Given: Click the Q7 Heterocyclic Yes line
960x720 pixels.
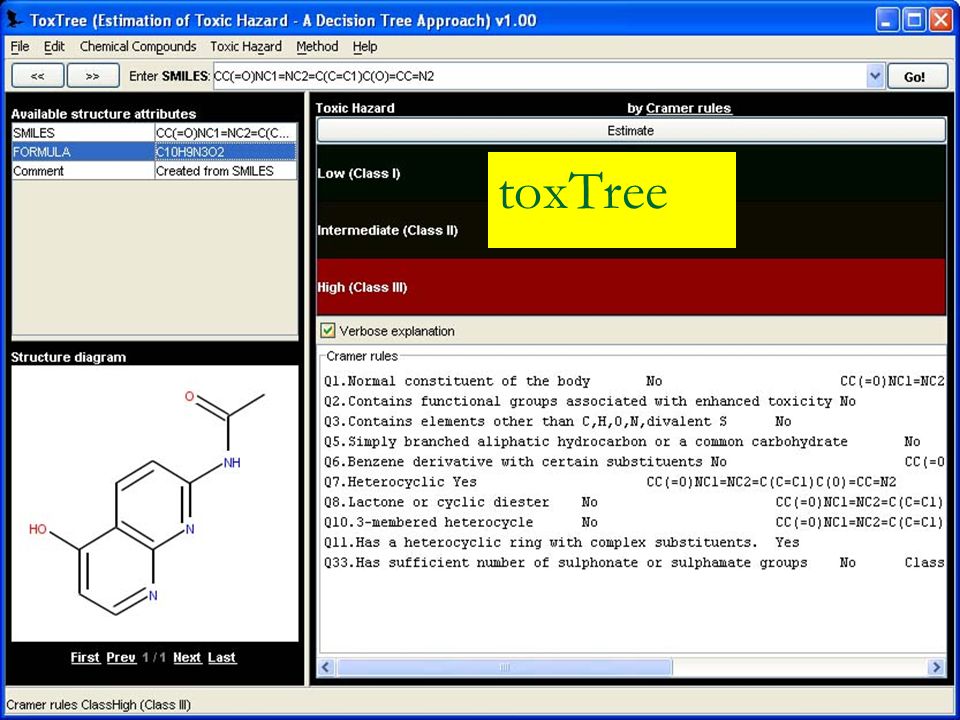Looking at the screenshot, I should click(x=610, y=482).
